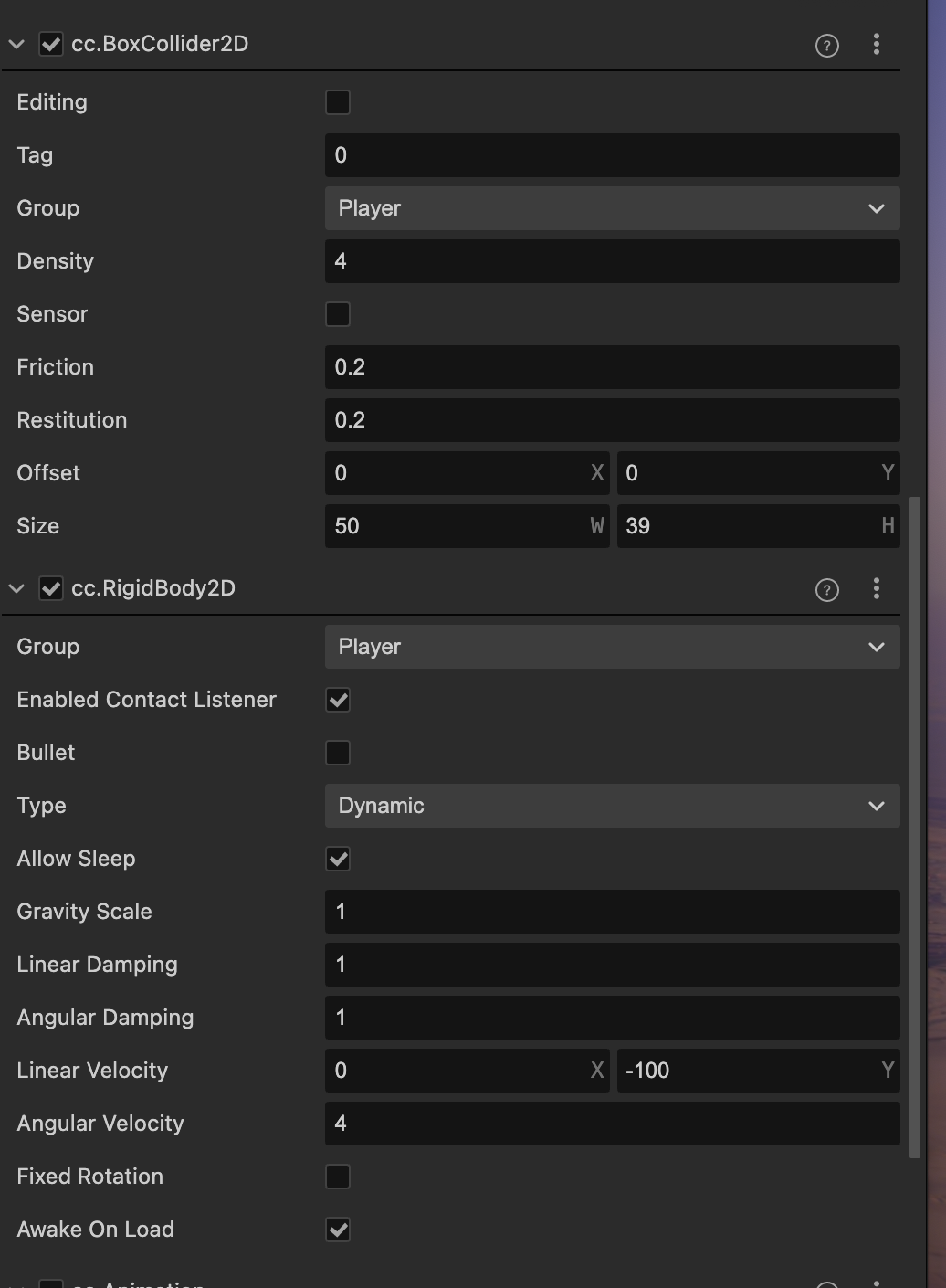This screenshot has width=946, height=1288.
Task: Open help for cc.RigidBody2D component
Action: coord(827,590)
